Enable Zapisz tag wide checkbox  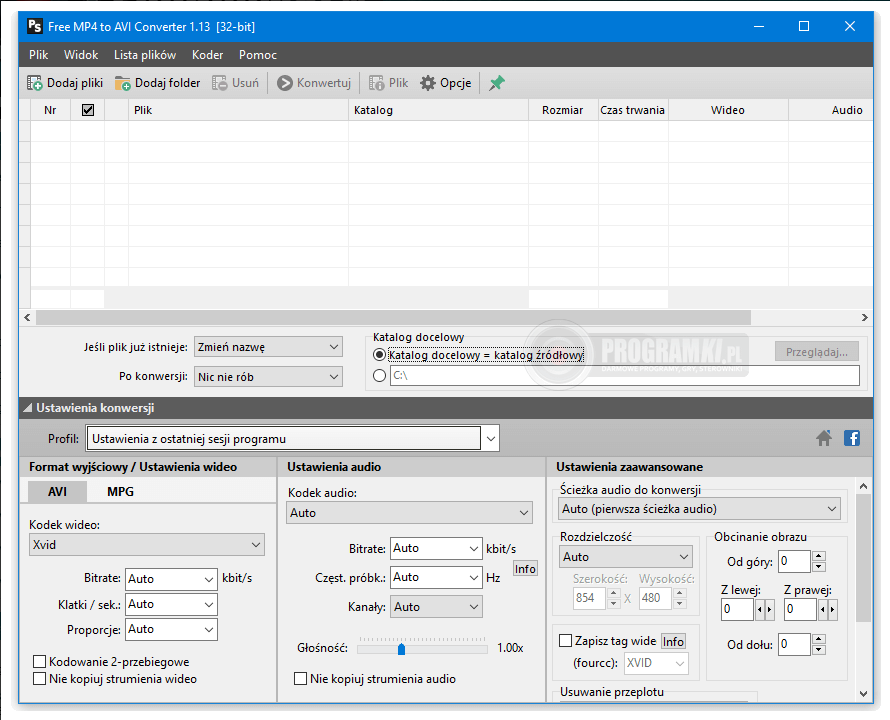[x=565, y=641]
